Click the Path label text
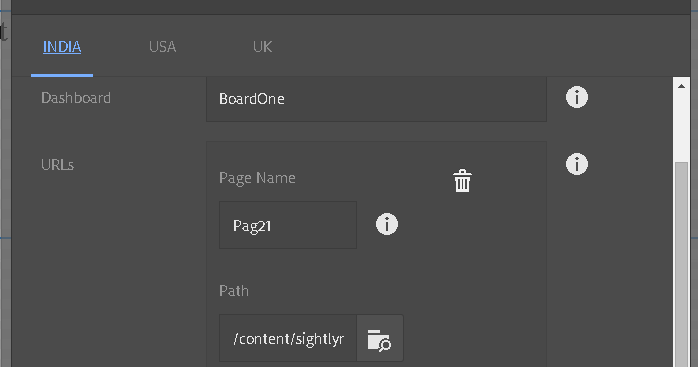The width and height of the screenshot is (698, 367). point(234,291)
